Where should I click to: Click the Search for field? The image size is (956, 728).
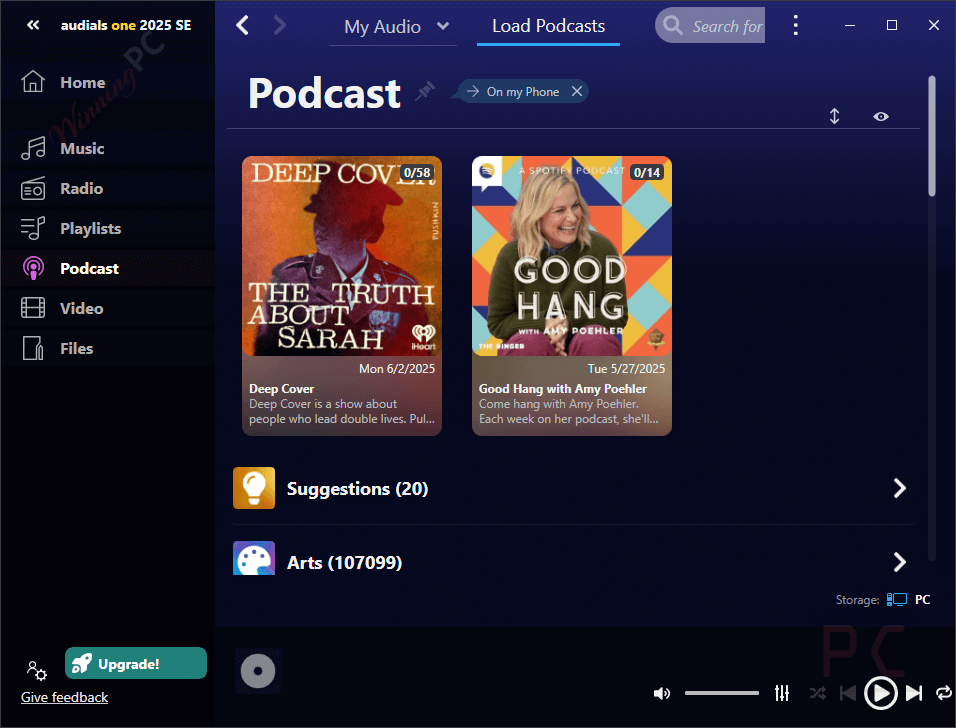coord(710,26)
